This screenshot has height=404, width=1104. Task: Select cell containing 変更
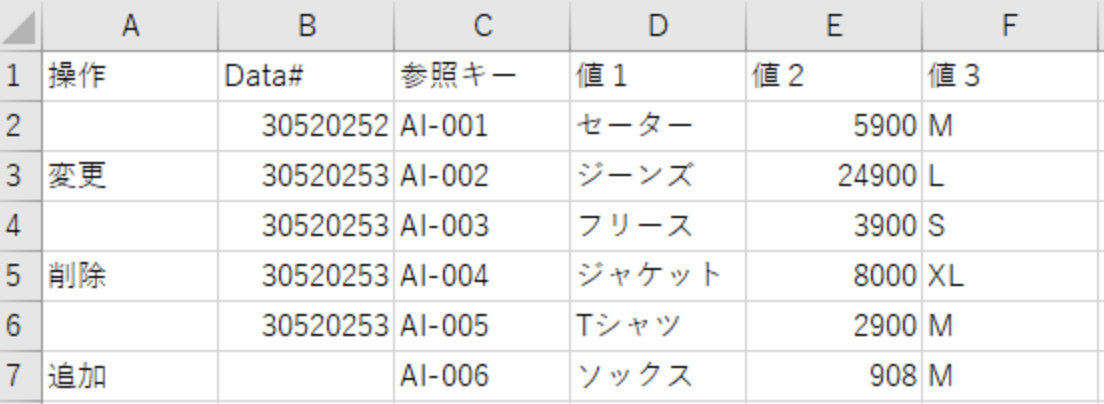pos(130,176)
